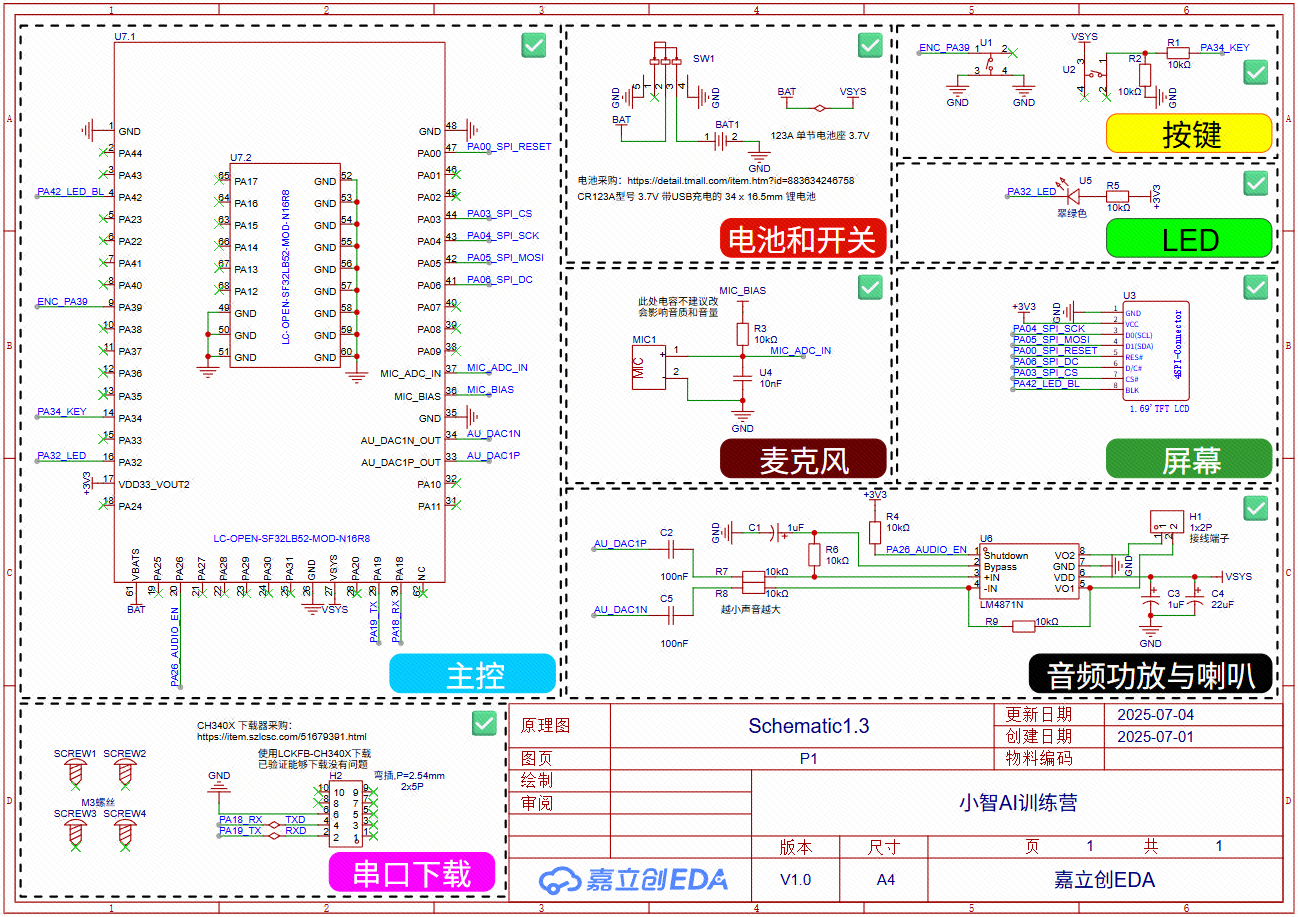
Task: Select the U4 10nF capacitor
Action: (742, 377)
